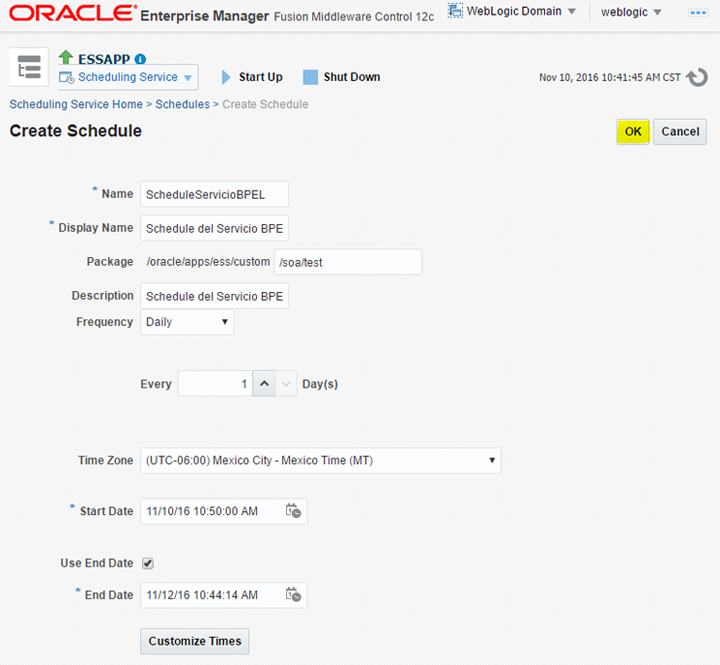Image resolution: width=720 pixels, height=665 pixels.
Task: Click the Create Schedule breadcrumb text
Action: click(265, 104)
